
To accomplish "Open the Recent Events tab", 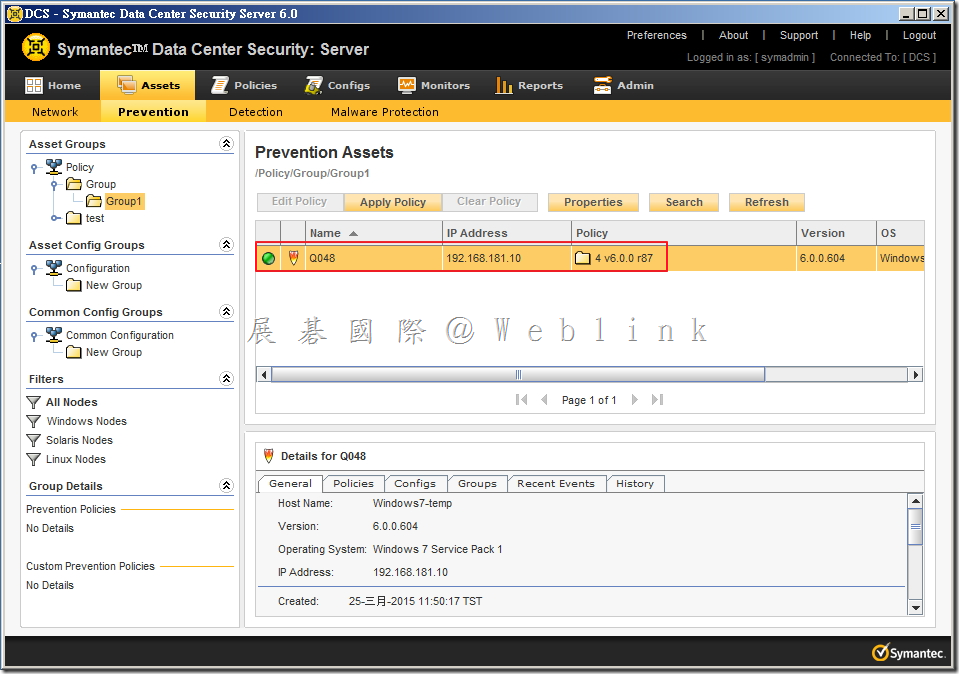I will click(x=556, y=484).
